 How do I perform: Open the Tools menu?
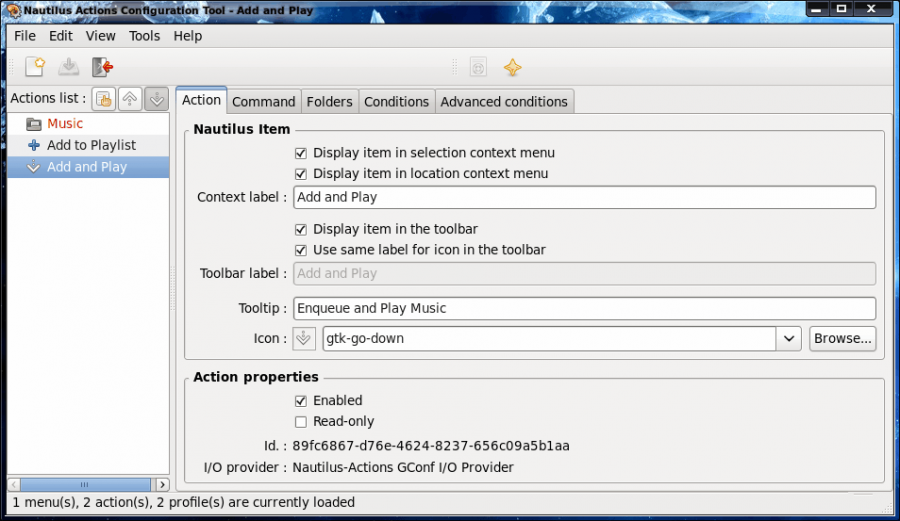[144, 35]
